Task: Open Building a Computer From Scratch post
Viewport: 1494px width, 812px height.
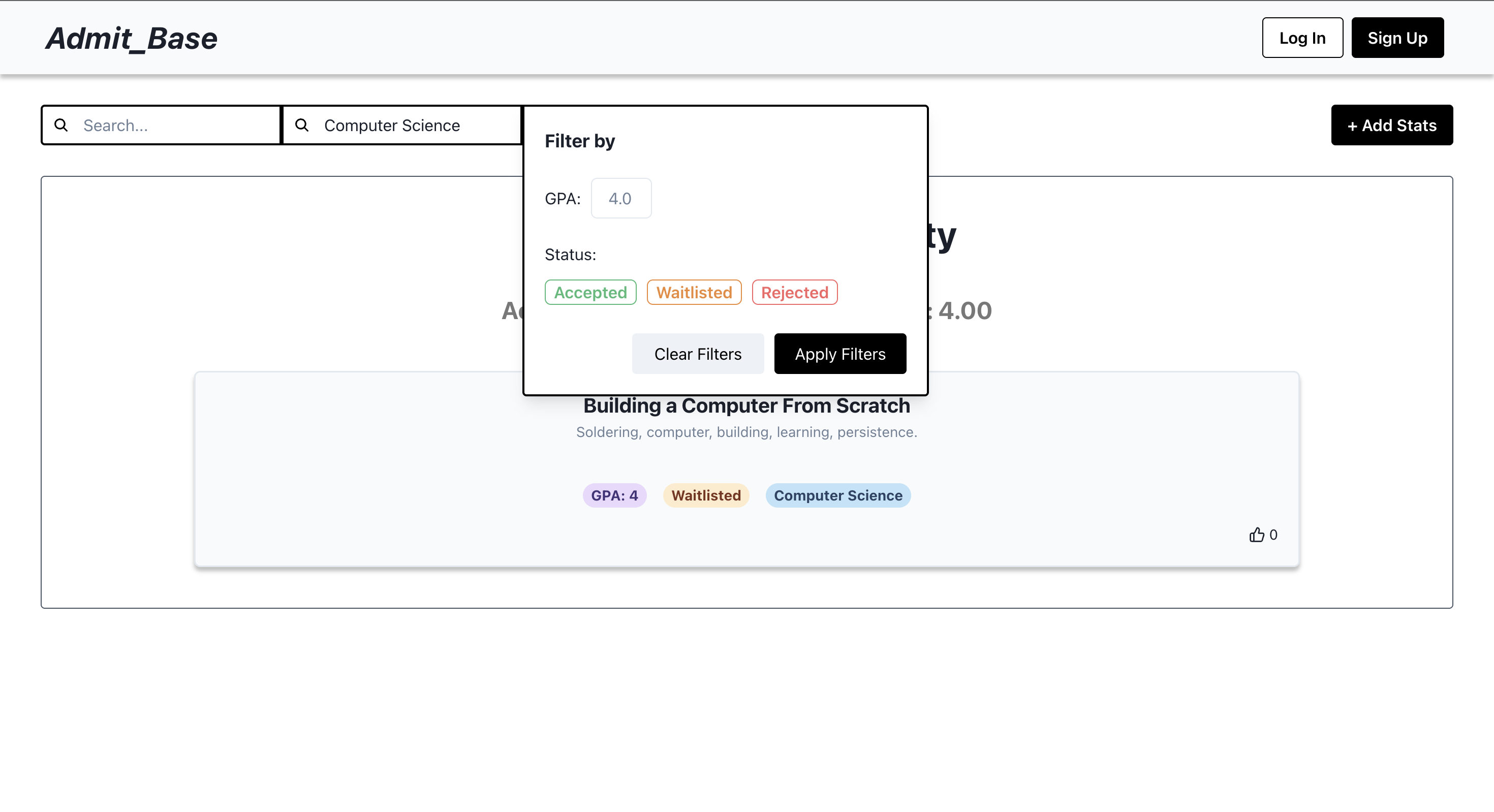Action: (x=746, y=406)
